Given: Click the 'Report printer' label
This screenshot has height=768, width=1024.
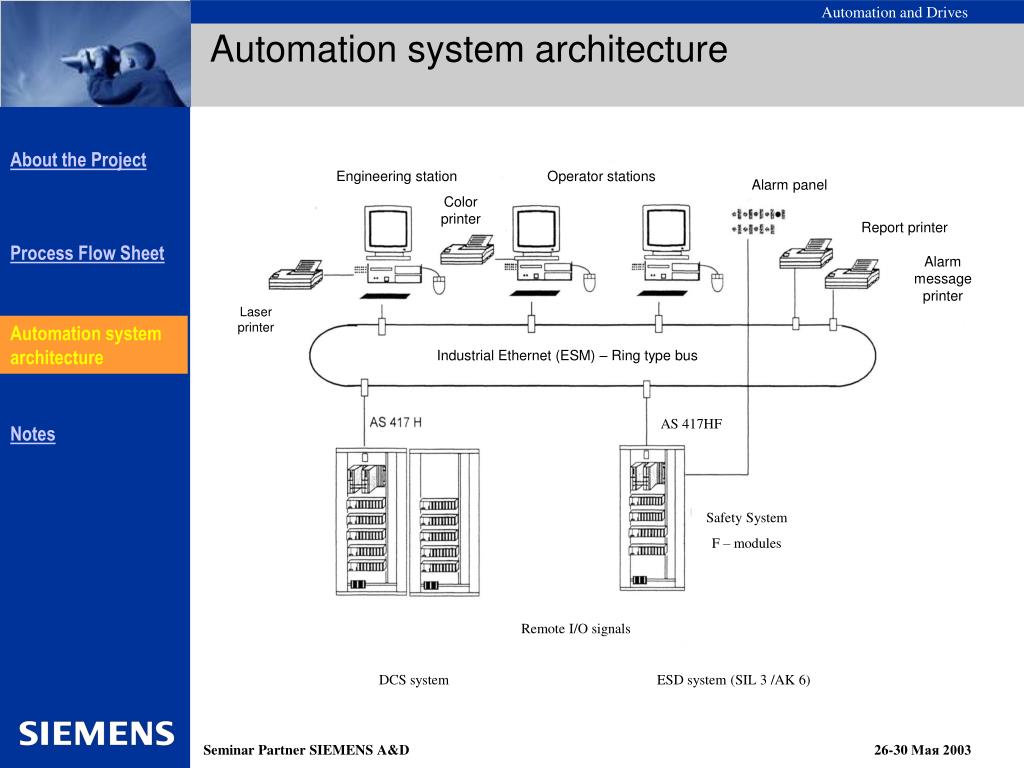Looking at the screenshot, I should 904,227.
